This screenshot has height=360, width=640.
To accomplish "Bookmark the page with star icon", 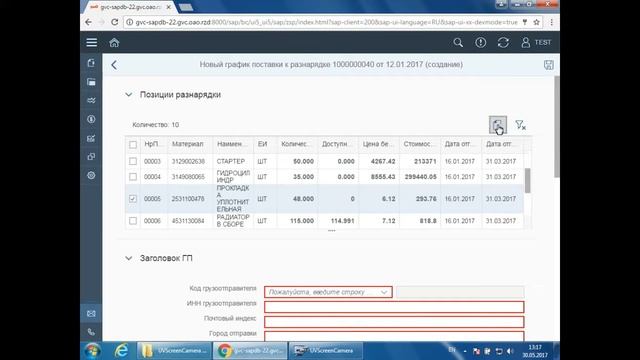I will pyautogui.click(x=537, y=22).
